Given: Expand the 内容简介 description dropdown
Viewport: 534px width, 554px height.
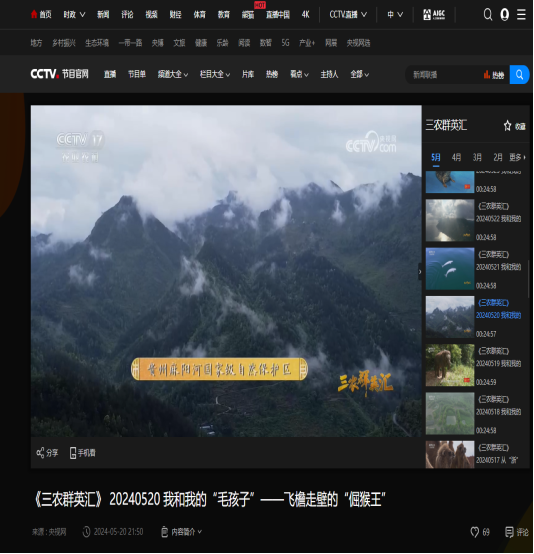Looking at the screenshot, I should point(182,532).
